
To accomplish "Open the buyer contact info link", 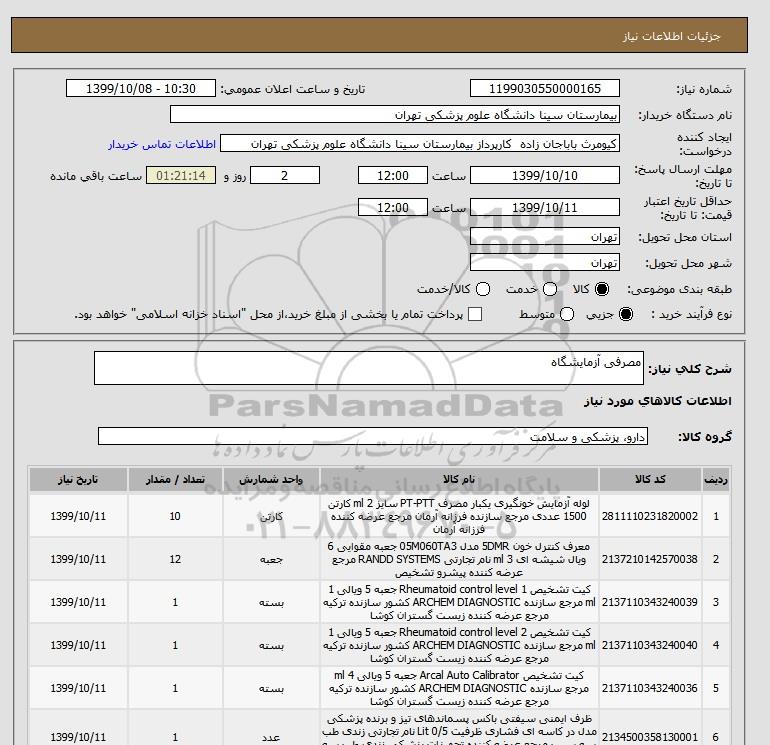I will 162,144.
